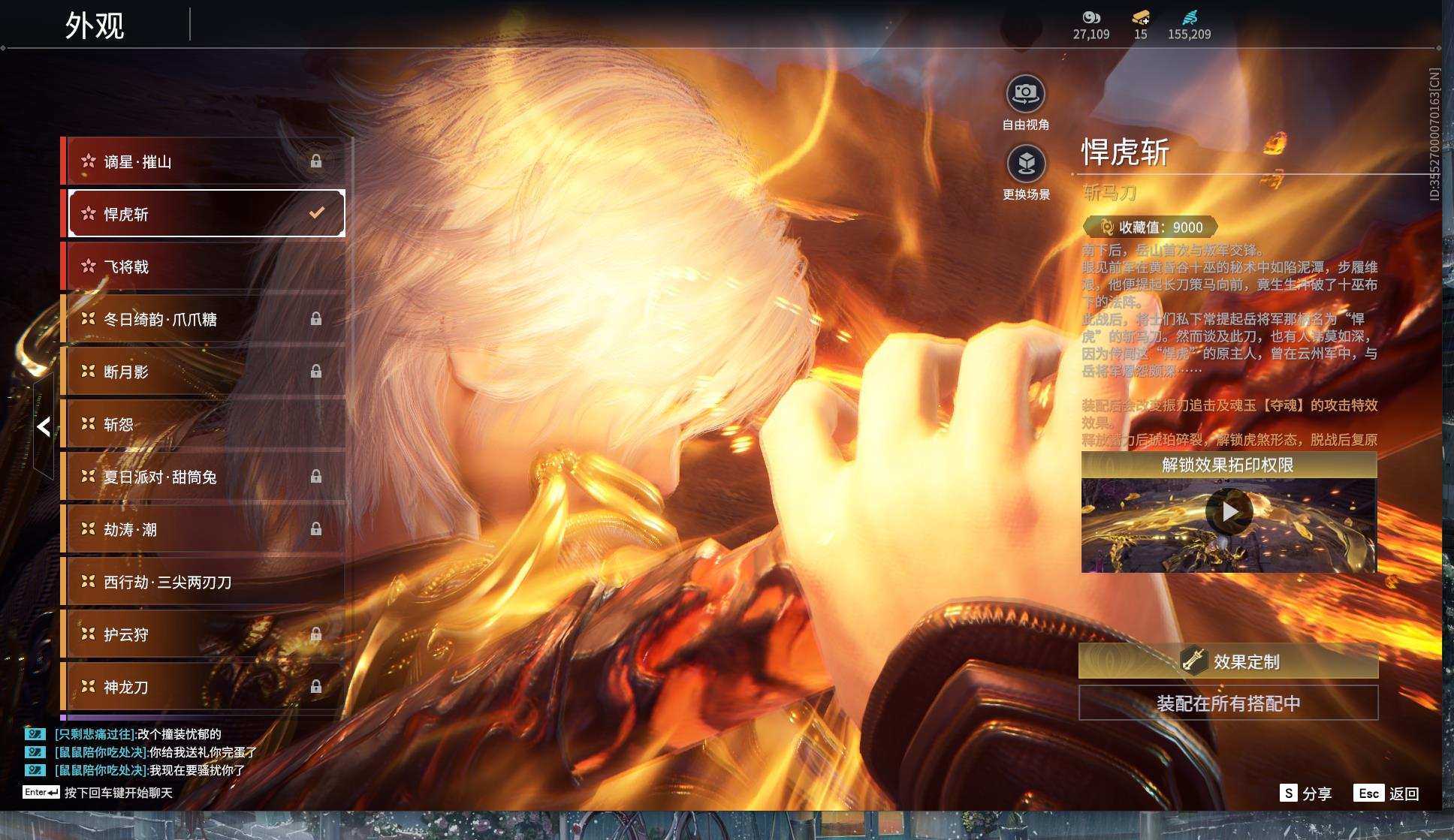Click the equipped checkmark on 悍虎斩
Image resolution: width=1454 pixels, height=840 pixels.
point(317,213)
